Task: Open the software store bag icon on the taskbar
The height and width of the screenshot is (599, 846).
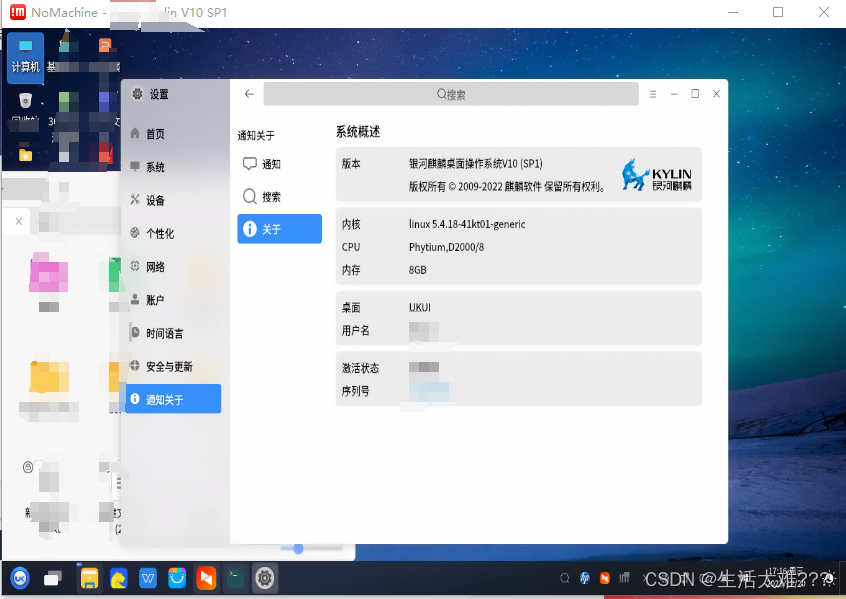Action: (x=177, y=578)
